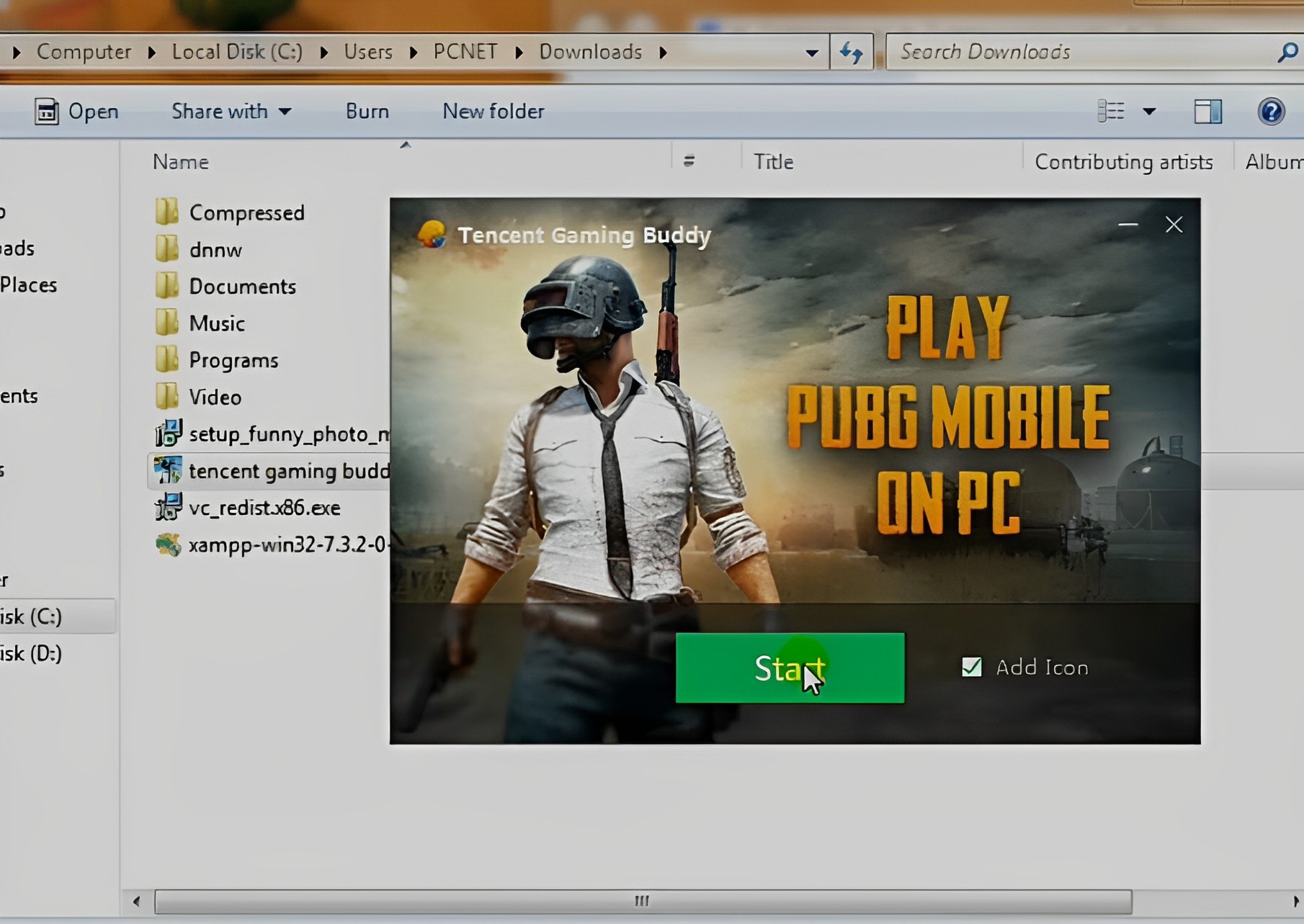Expand arrow after Users breadcrumb
This screenshot has width=1304, height=924.
(x=413, y=53)
